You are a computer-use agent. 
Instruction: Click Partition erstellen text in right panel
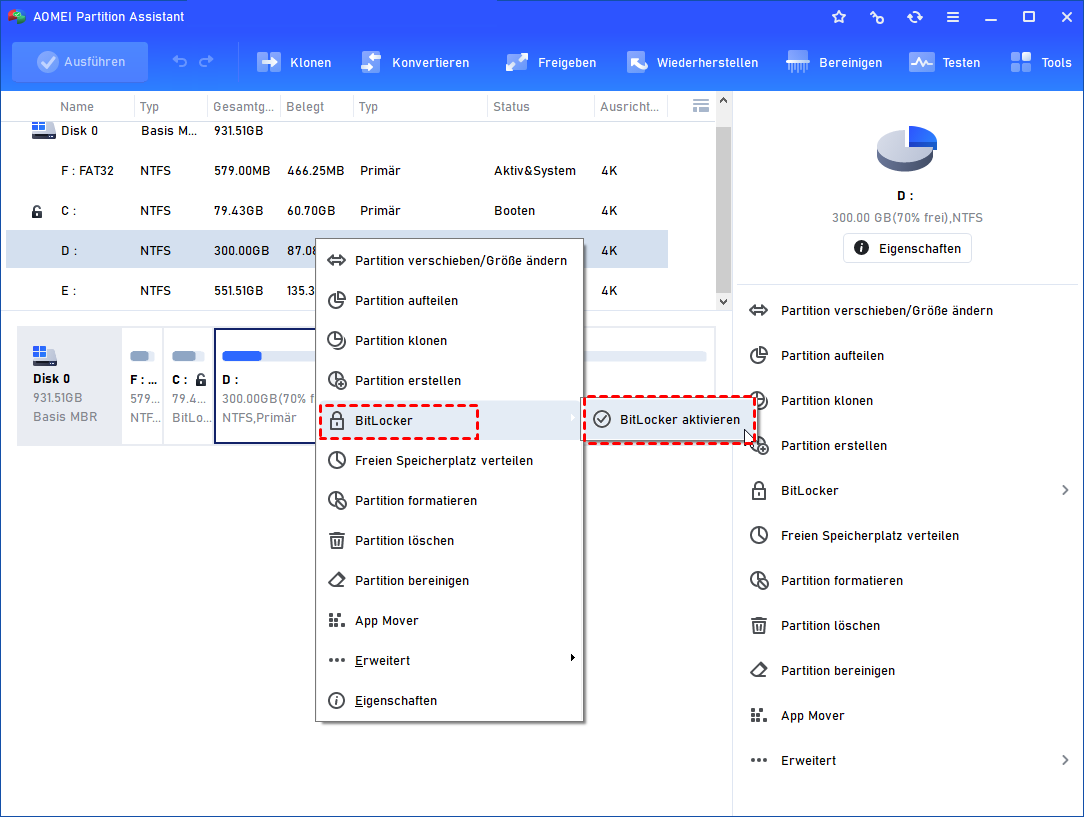click(x=834, y=446)
